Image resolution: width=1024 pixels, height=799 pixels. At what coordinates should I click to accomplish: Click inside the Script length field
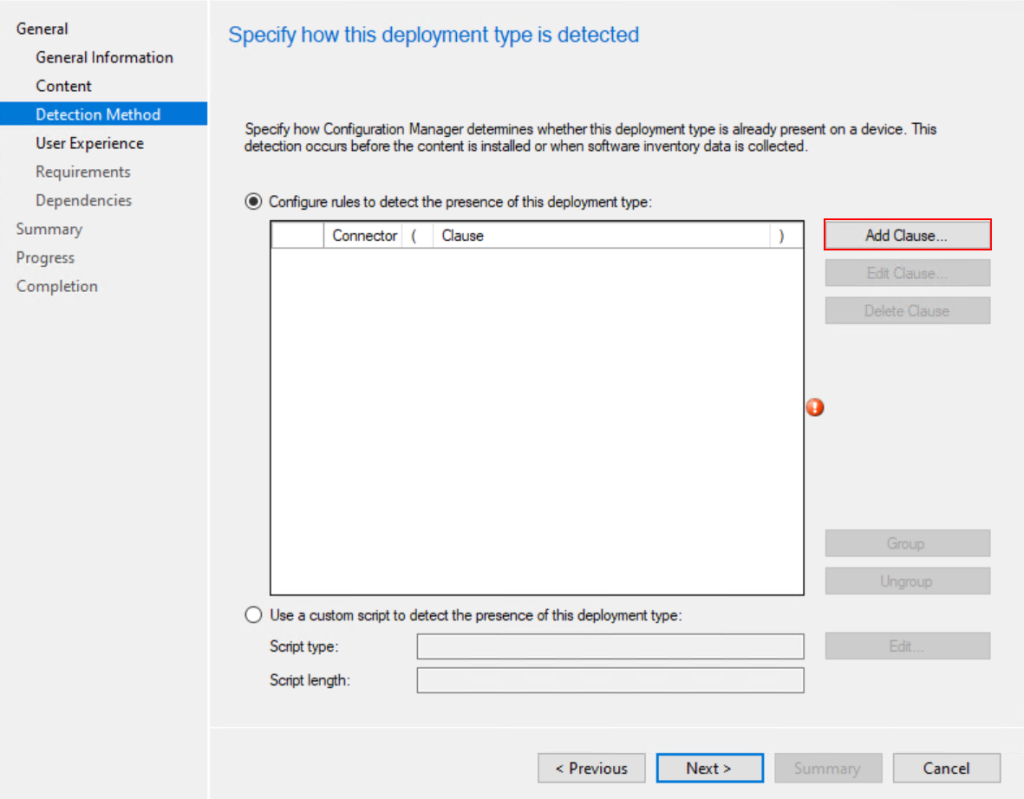click(610, 681)
